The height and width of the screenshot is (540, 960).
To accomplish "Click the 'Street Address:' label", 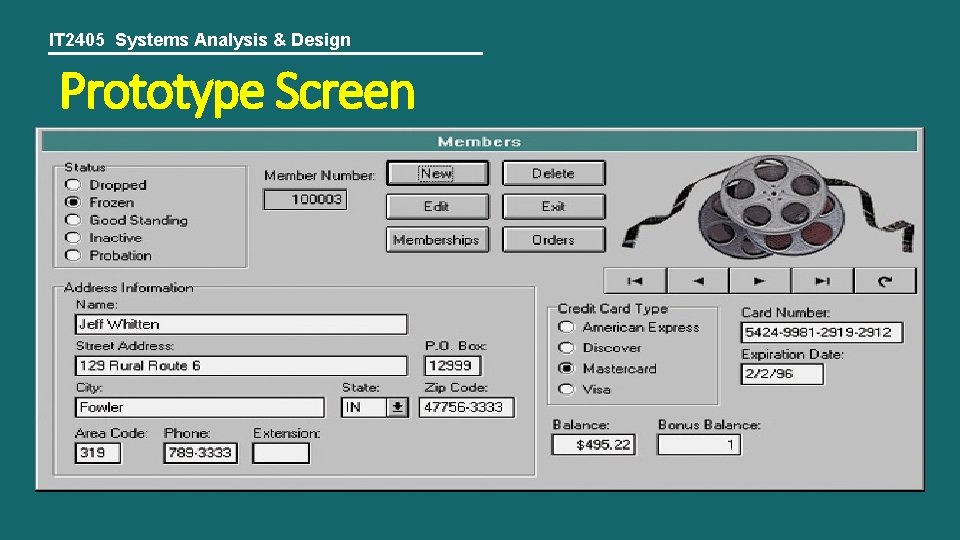I will 125,346.
